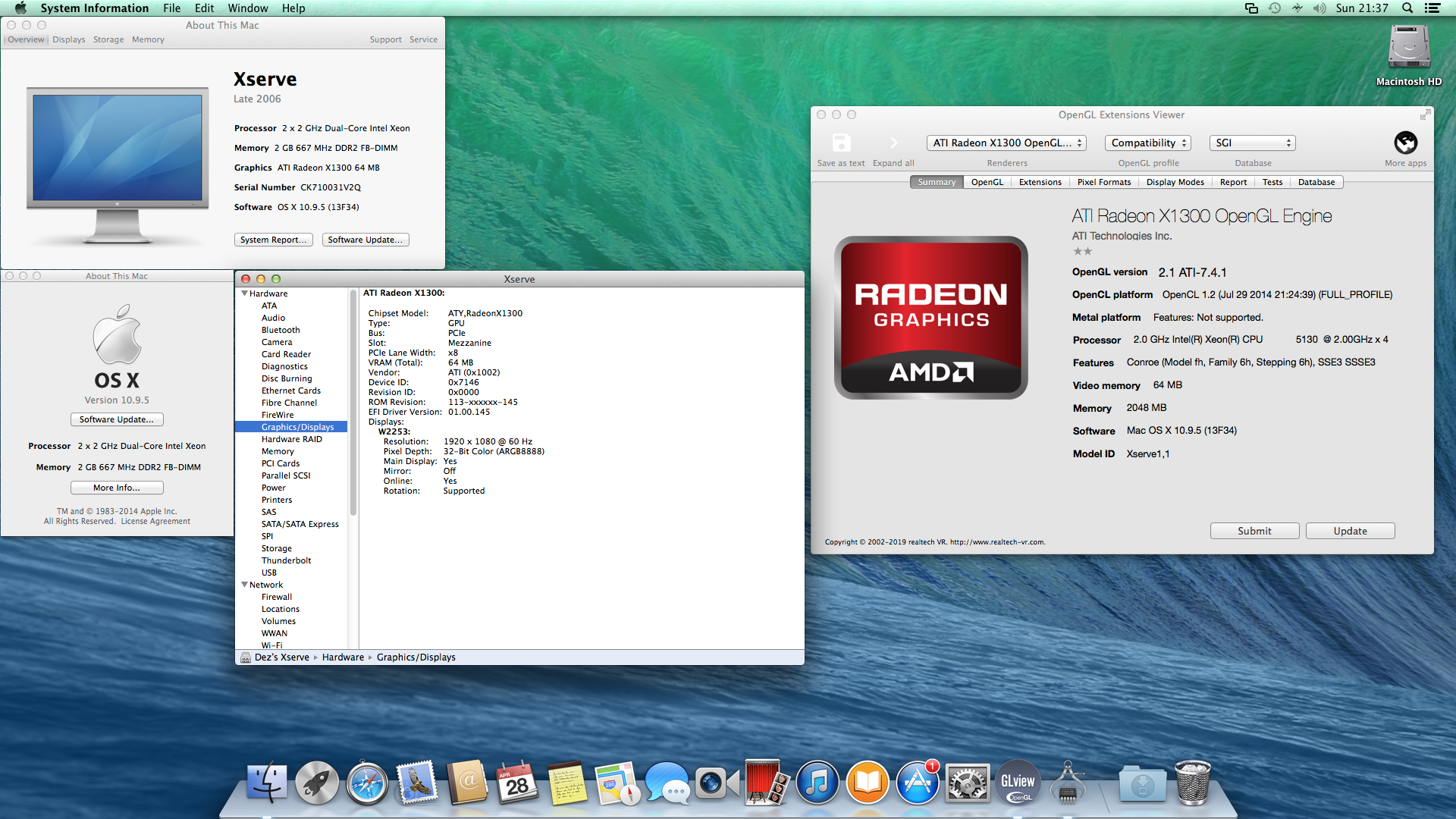Open Notification Center menu bar icon
1456x819 pixels.
pyautogui.click(x=1432, y=8)
